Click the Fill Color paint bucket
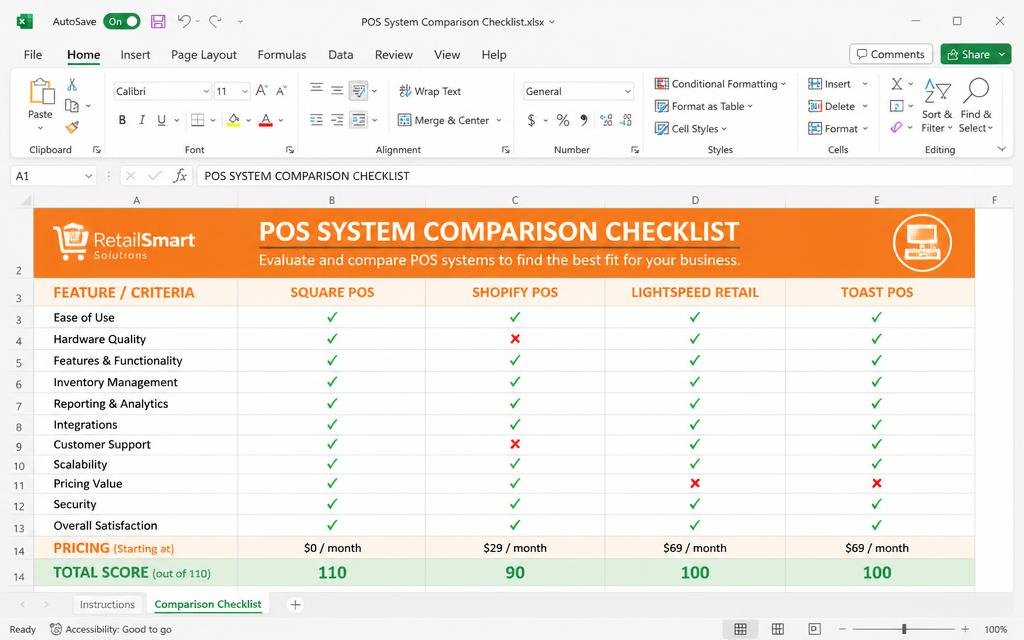 [233, 120]
